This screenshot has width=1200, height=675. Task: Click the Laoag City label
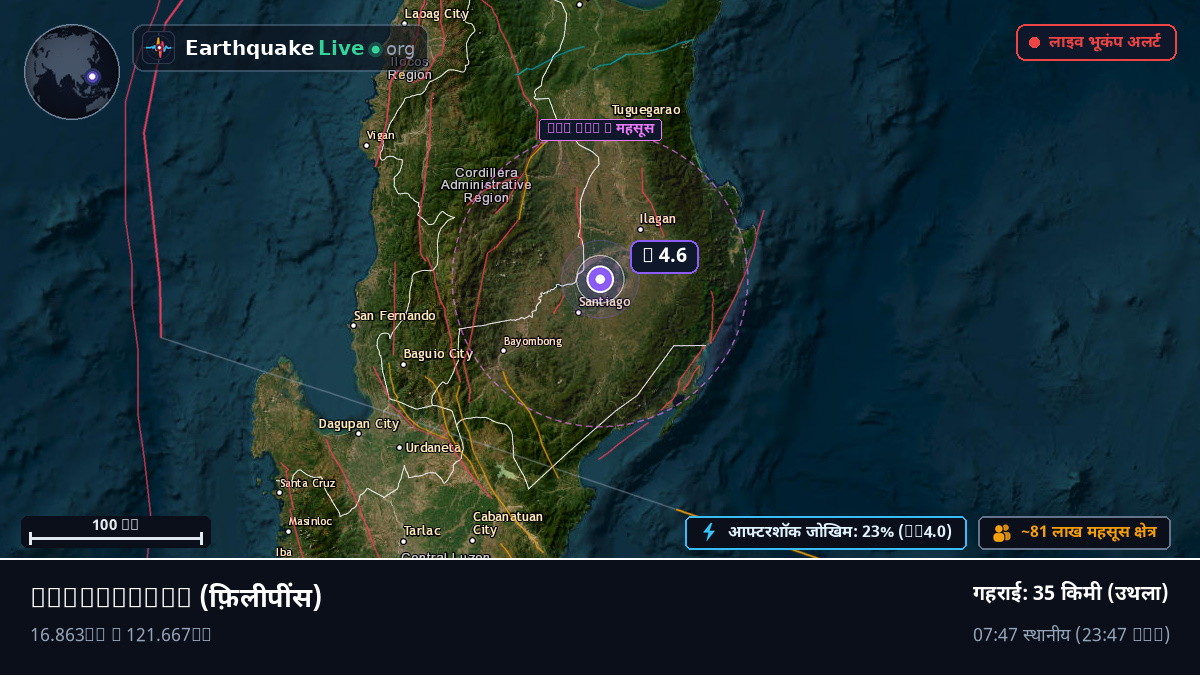point(436,14)
